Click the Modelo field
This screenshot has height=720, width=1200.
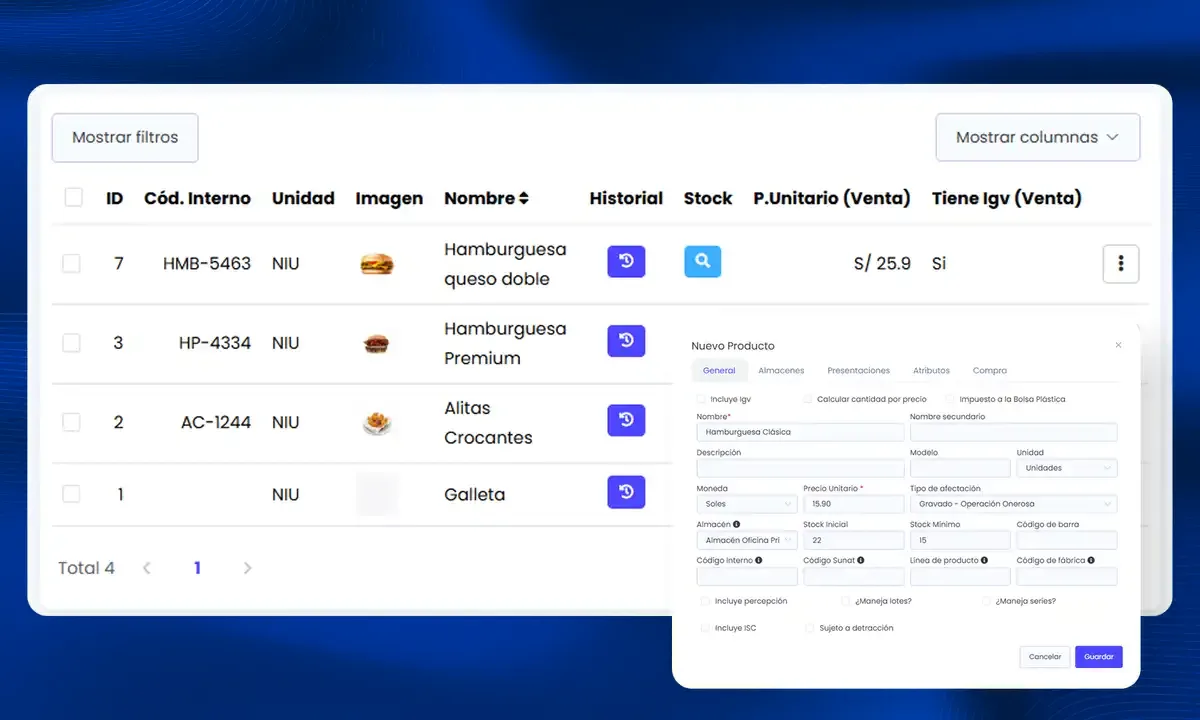960,468
